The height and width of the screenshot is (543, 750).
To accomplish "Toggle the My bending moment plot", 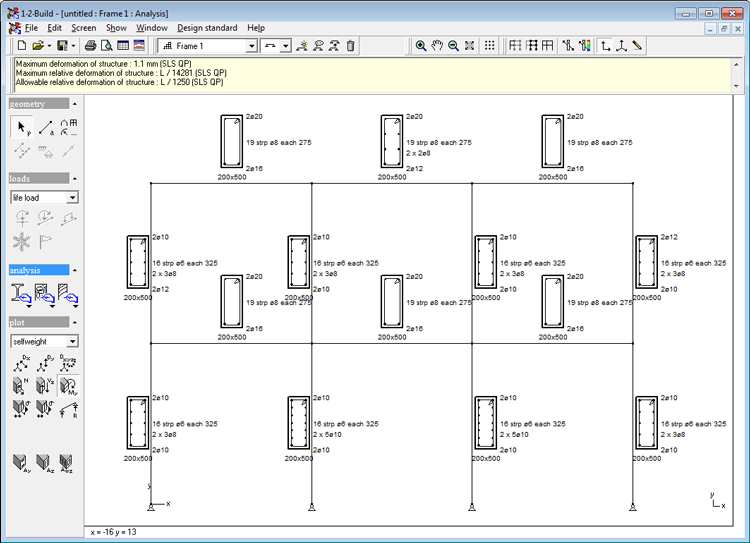I will pyautogui.click(x=68, y=386).
